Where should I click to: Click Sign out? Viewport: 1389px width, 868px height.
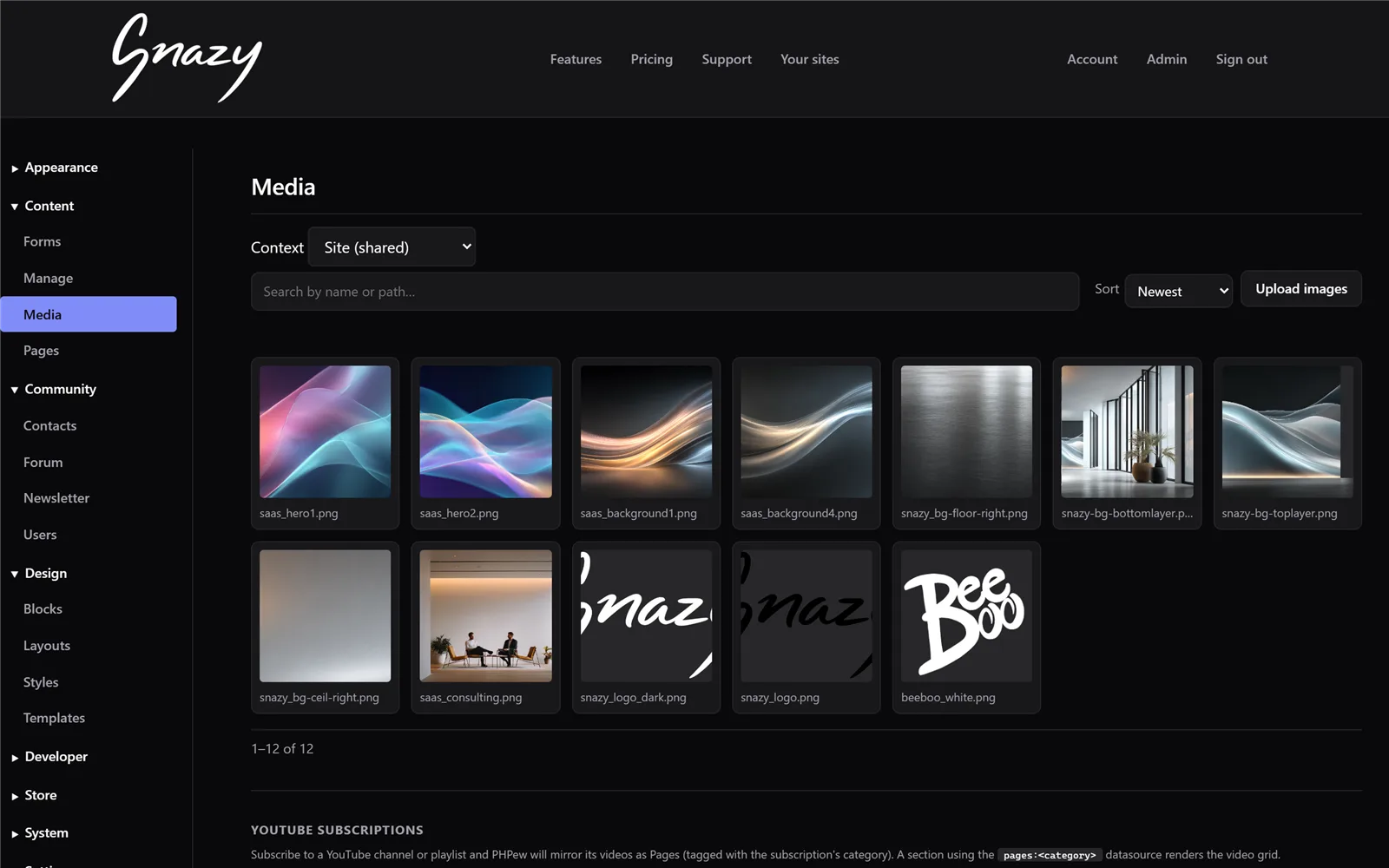[x=1241, y=59]
